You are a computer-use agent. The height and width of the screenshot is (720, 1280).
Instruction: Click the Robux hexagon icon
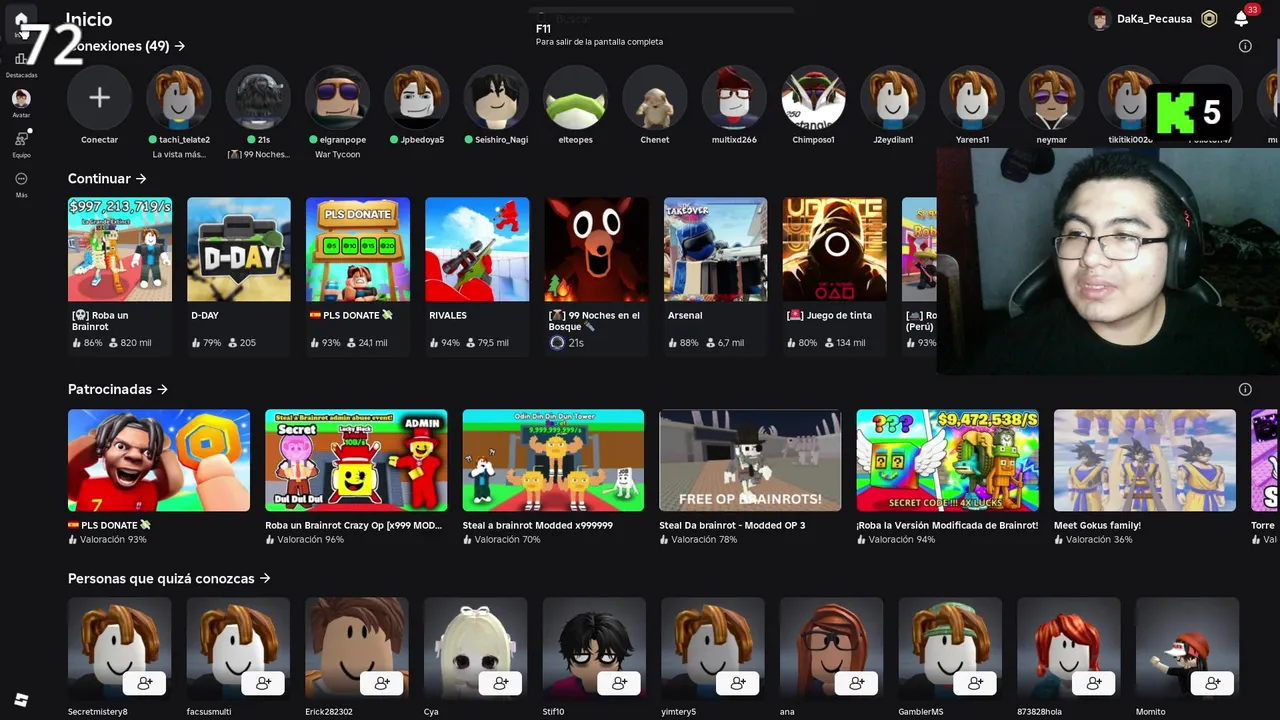[1209, 19]
